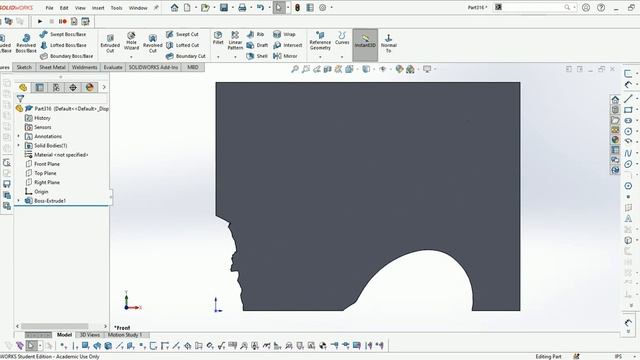Open the Edit menu

(64, 8)
